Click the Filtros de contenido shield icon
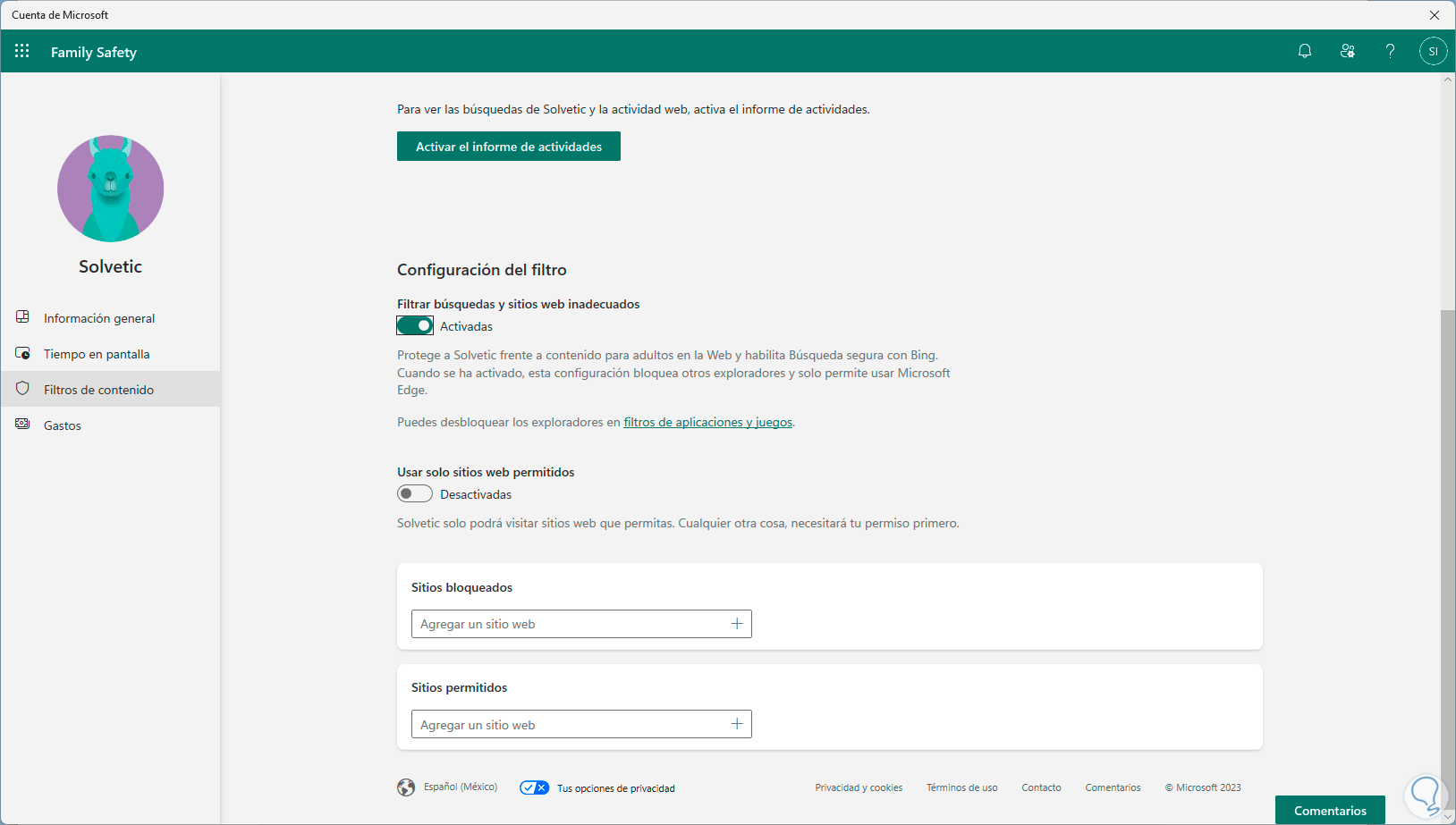1456x825 pixels. 23,389
